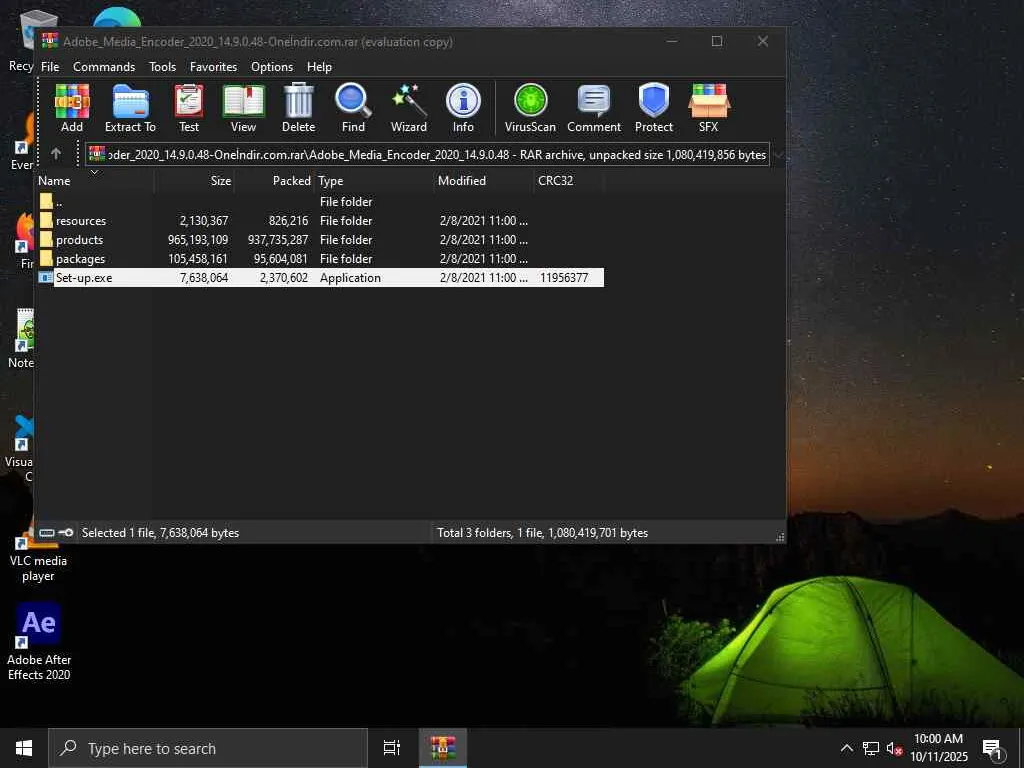Launch the Wizard tool

[x=409, y=108]
